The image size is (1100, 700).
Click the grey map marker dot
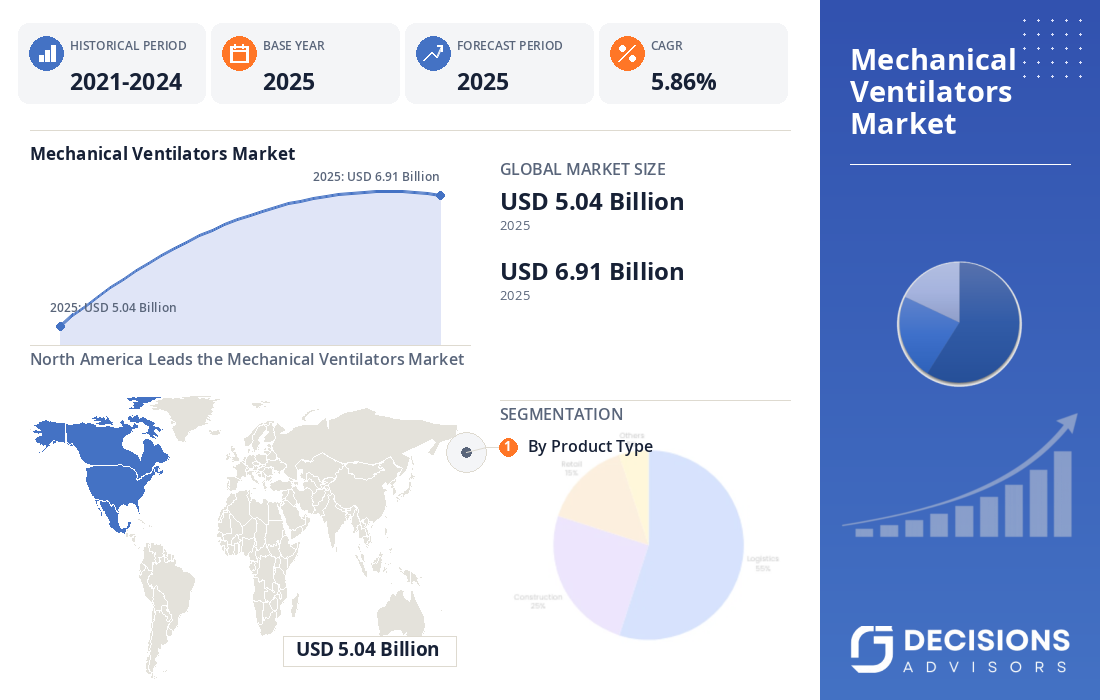coord(467,452)
